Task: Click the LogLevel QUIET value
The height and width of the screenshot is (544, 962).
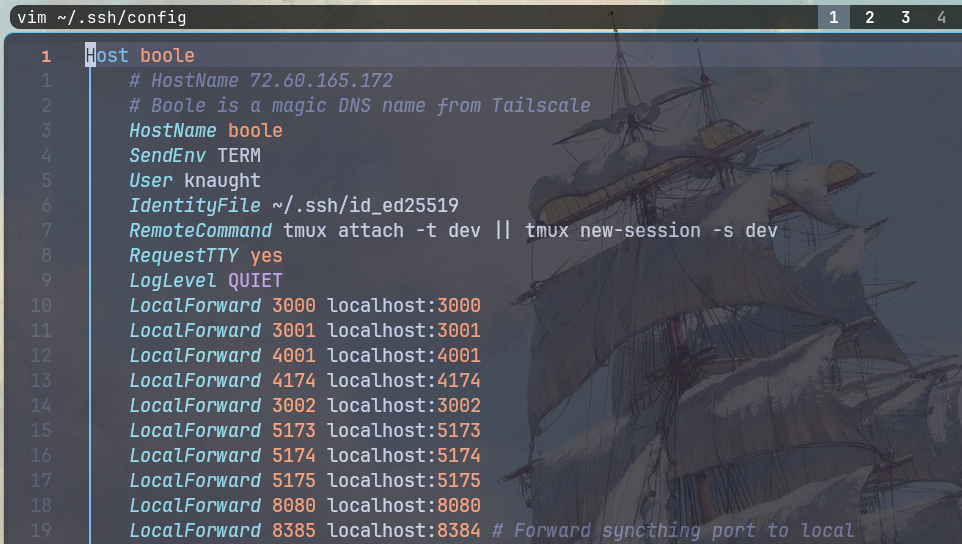Action: click(255, 280)
